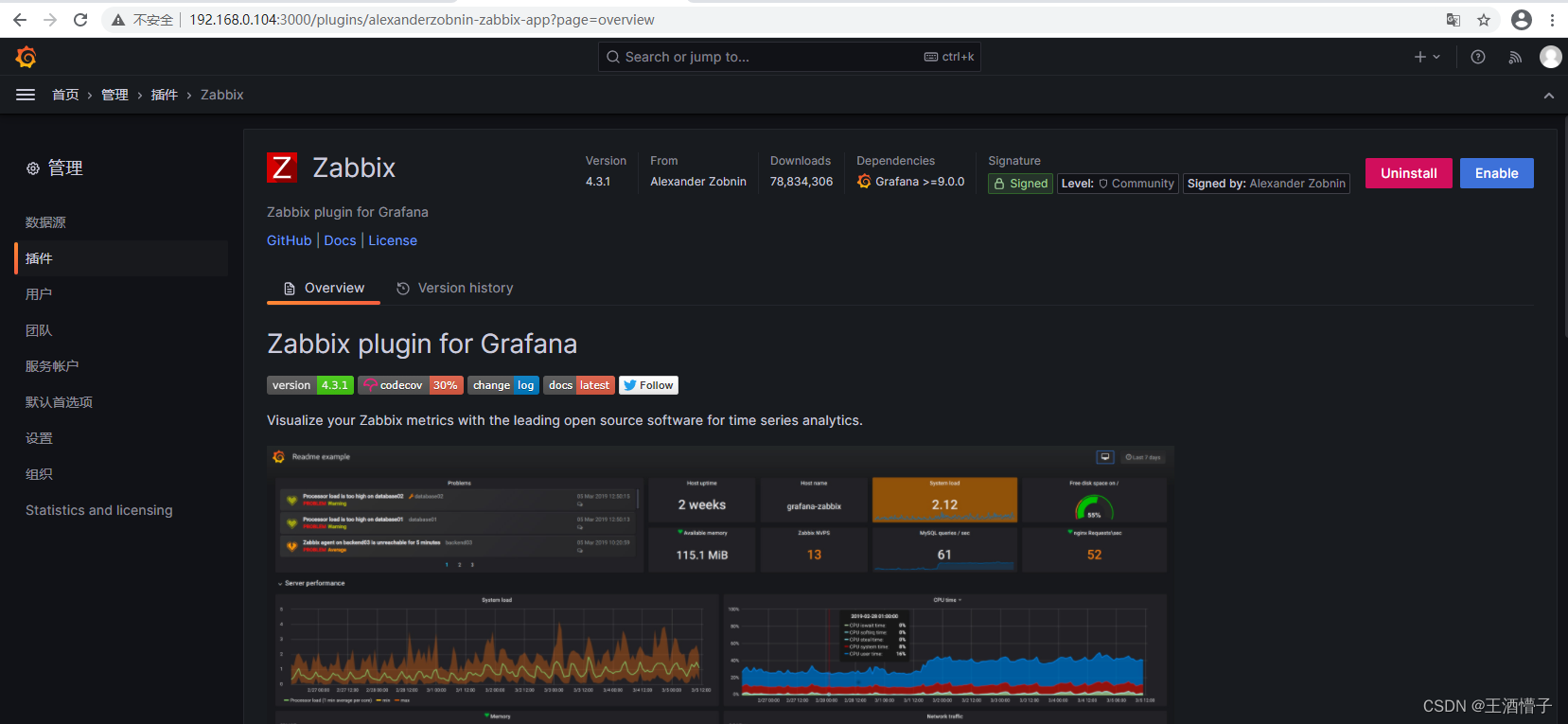1568x724 pixels.
Task: Open 默认首选项 in the sidebar
Action: [x=121, y=402]
